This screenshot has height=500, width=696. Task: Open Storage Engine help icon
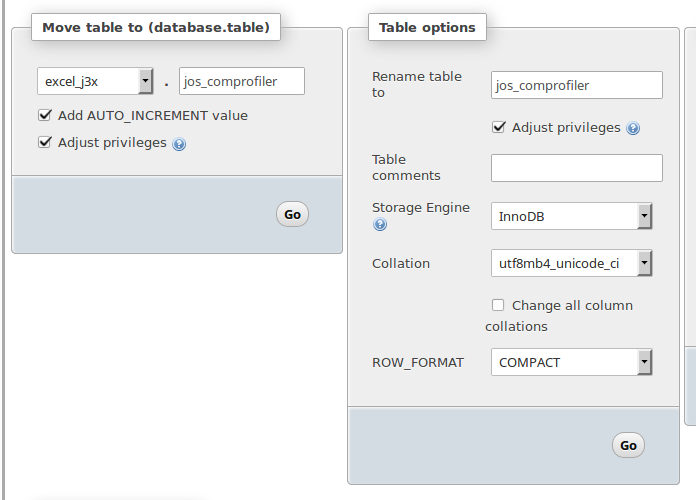tap(380, 224)
